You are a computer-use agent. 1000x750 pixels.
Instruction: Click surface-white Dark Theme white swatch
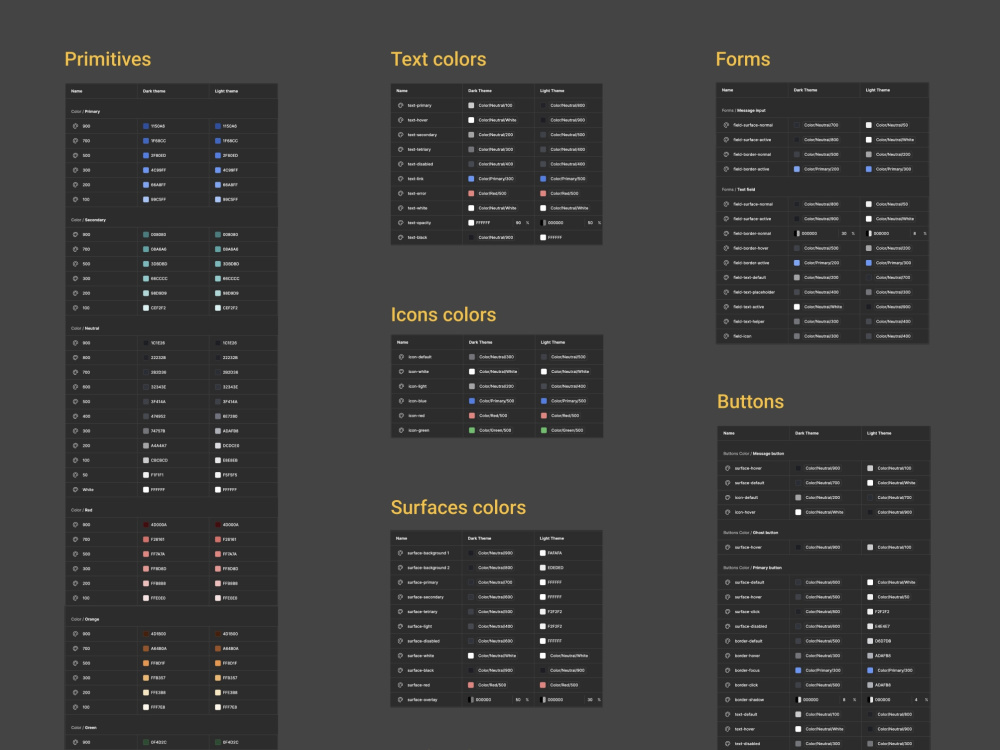coord(471,656)
